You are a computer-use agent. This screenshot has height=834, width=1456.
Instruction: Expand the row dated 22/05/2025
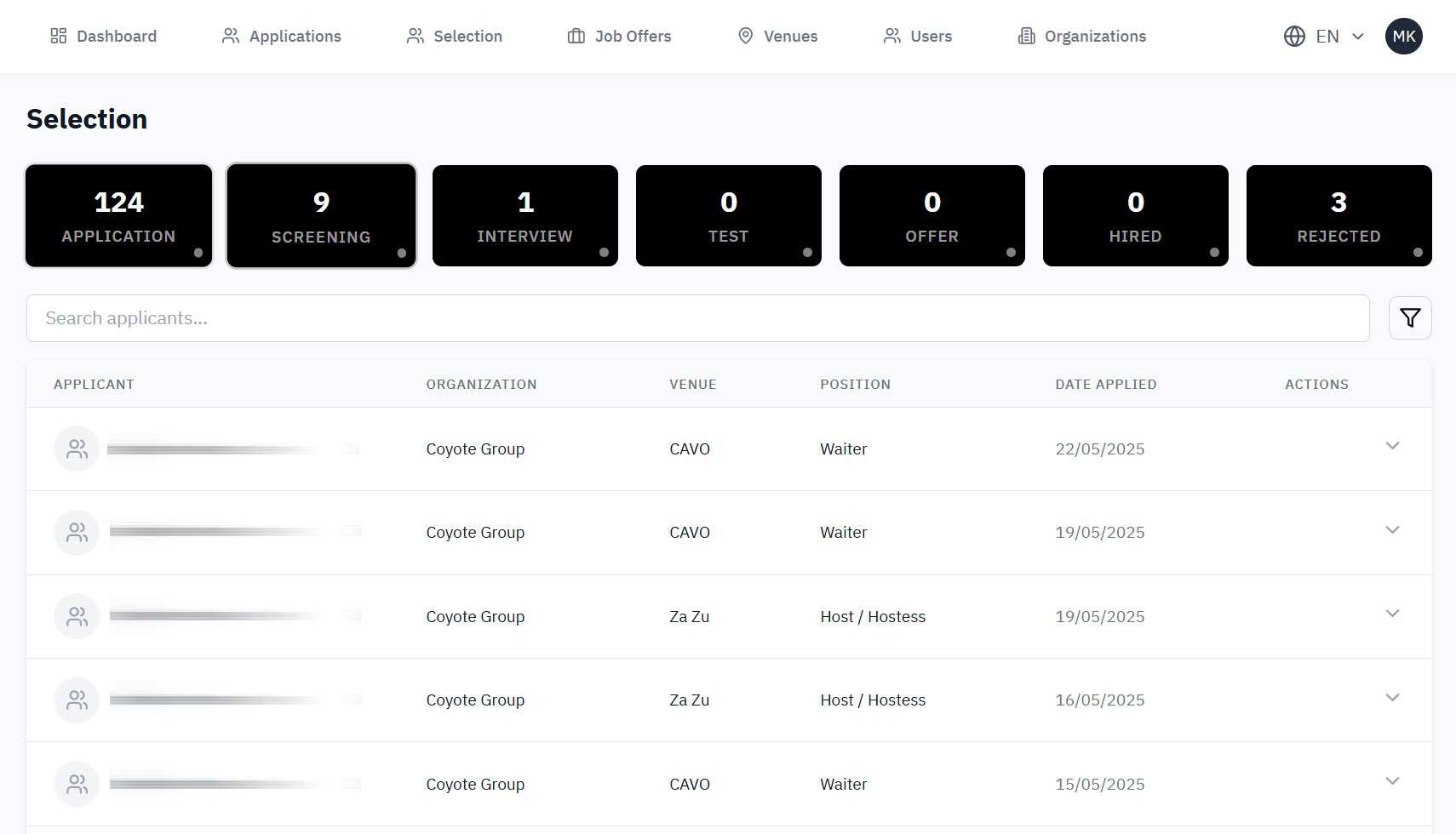[1392, 446]
